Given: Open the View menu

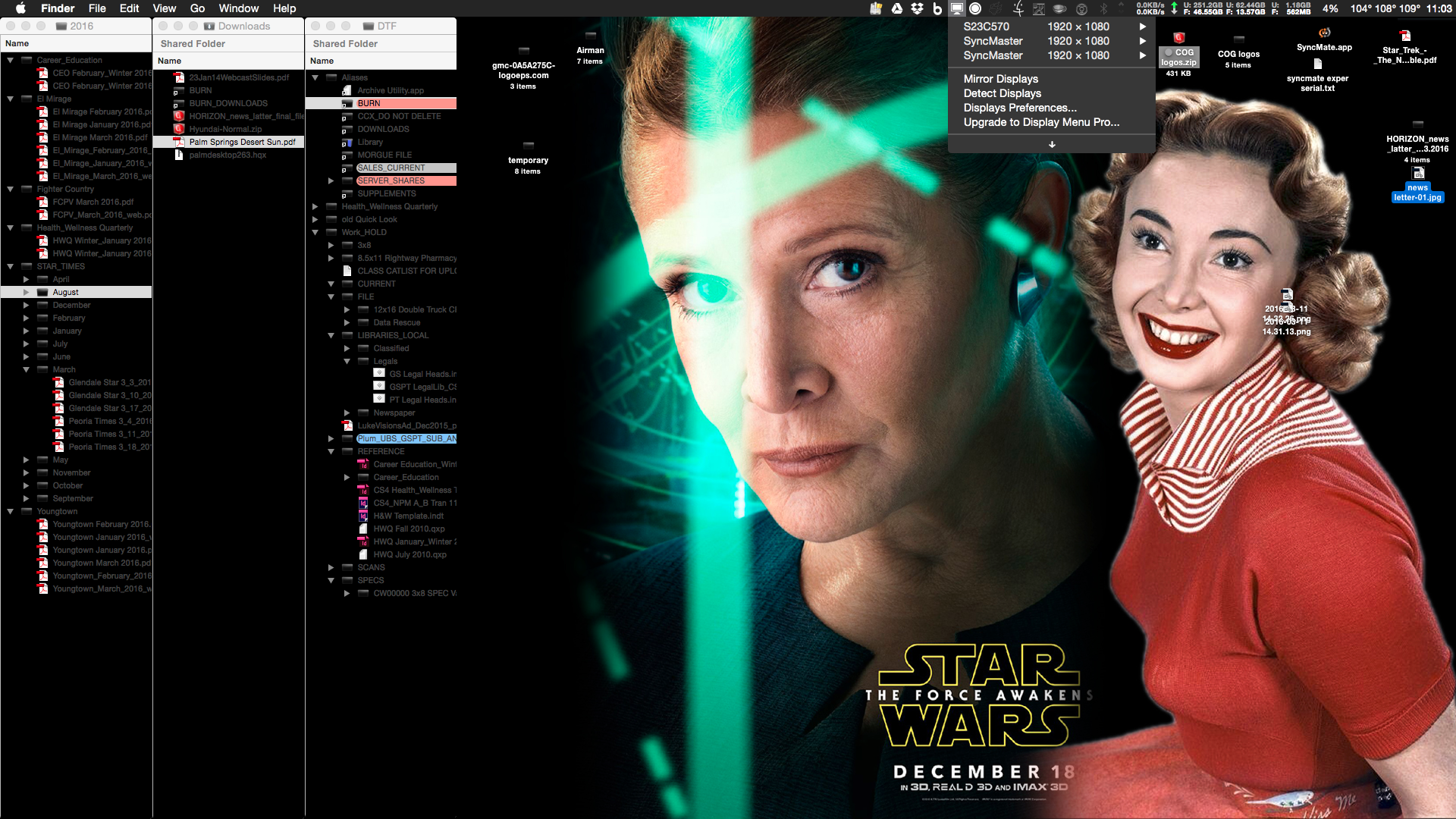Looking at the screenshot, I should (165, 8).
